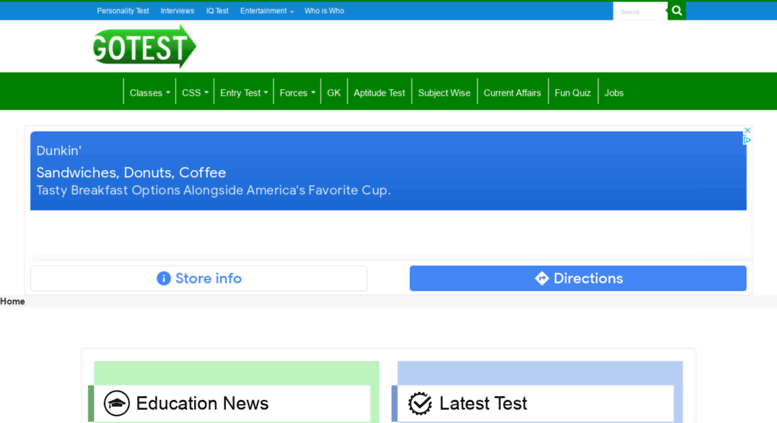Open the IQ Test link

tap(218, 11)
